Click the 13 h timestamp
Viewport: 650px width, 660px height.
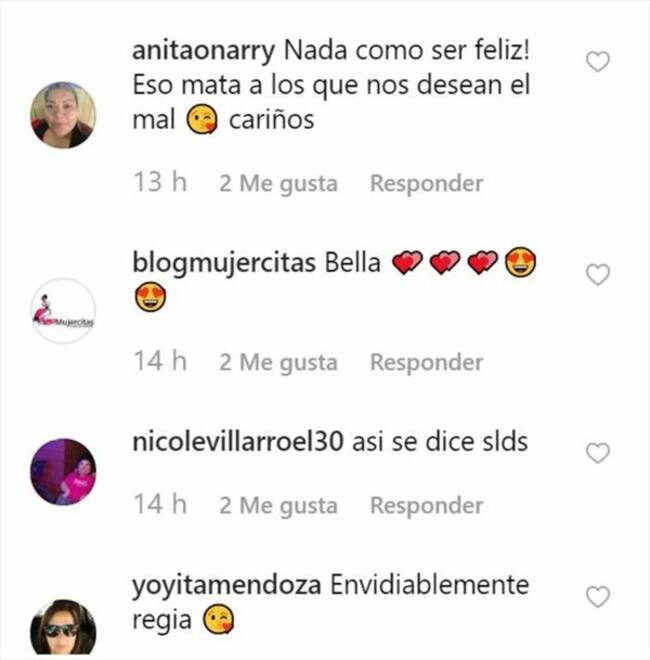pos(160,182)
